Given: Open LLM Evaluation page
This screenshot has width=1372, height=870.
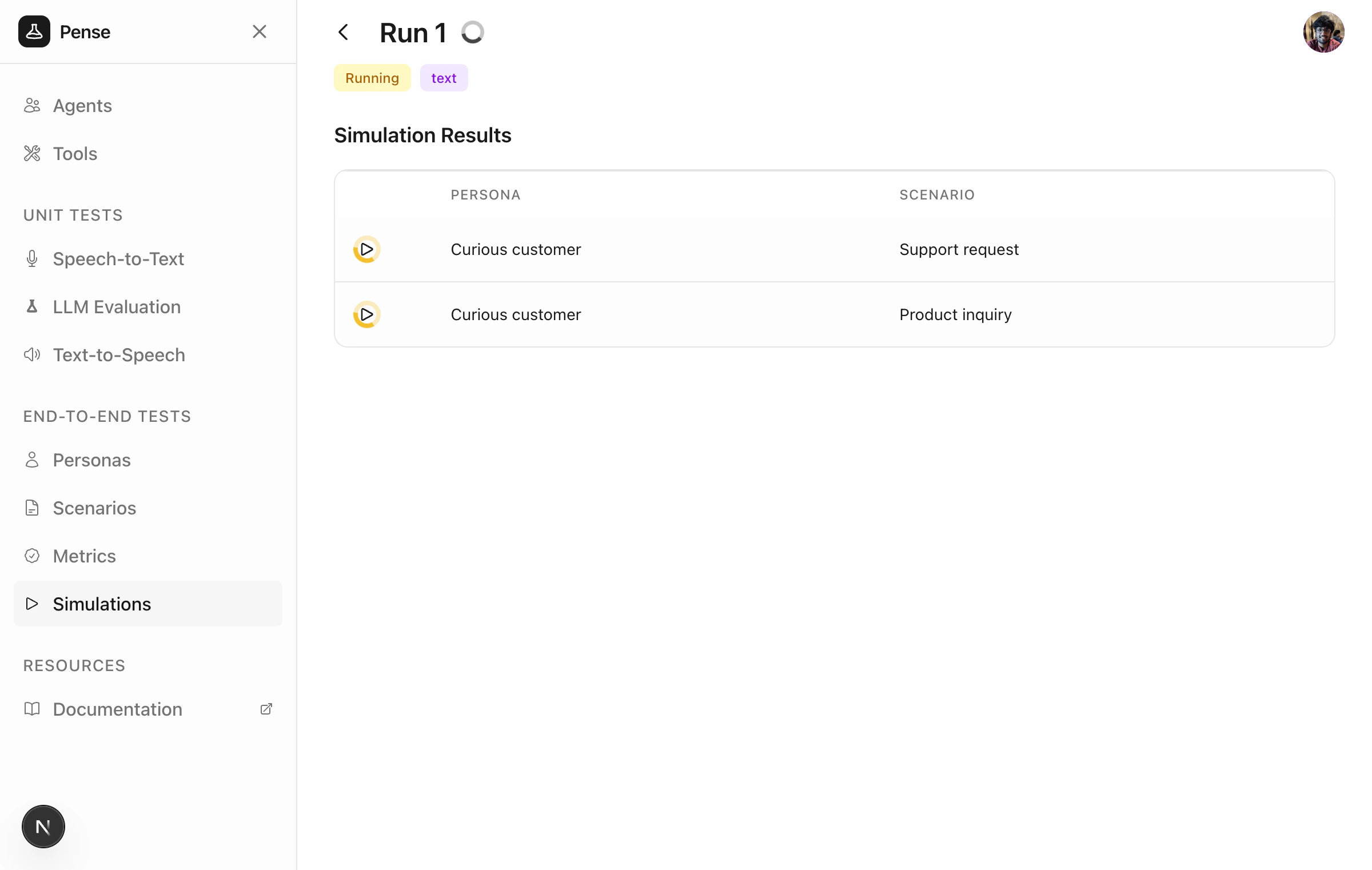Looking at the screenshot, I should tap(117, 307).
